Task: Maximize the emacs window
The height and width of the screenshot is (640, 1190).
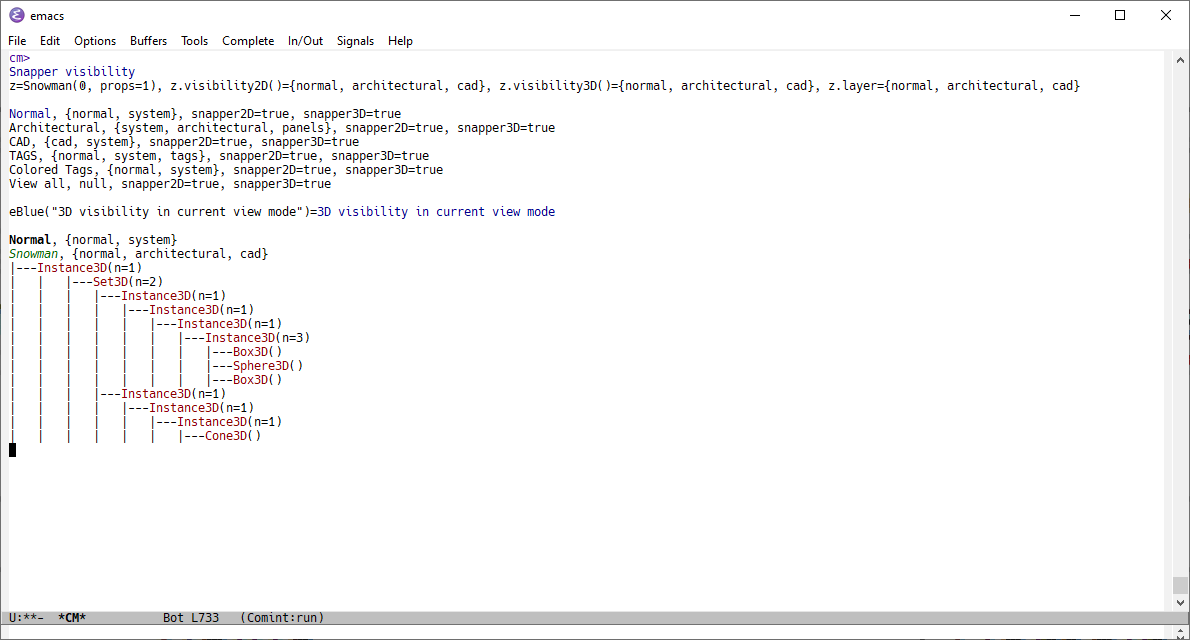Action: [x=1120, y=15]
